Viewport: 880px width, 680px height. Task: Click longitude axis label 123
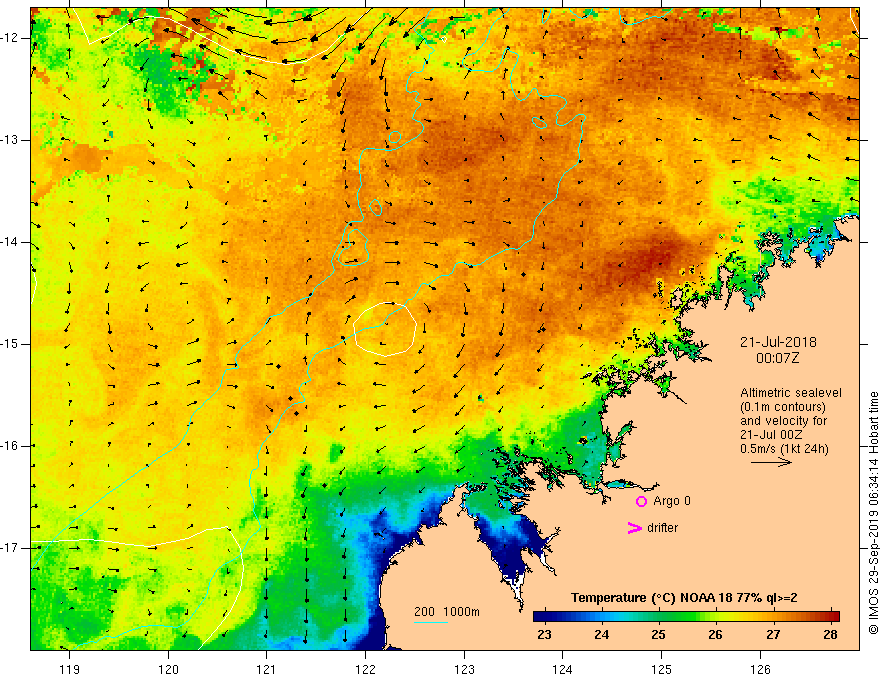tap(464, 669)
